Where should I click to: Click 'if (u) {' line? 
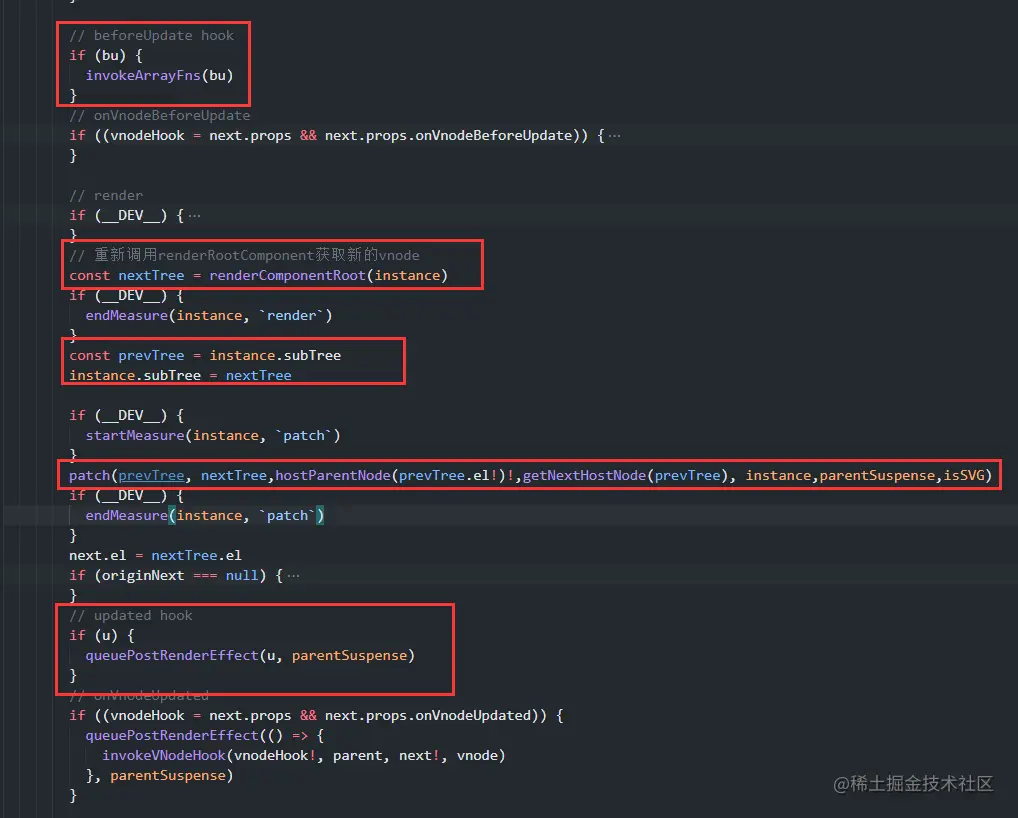(102, 636)
